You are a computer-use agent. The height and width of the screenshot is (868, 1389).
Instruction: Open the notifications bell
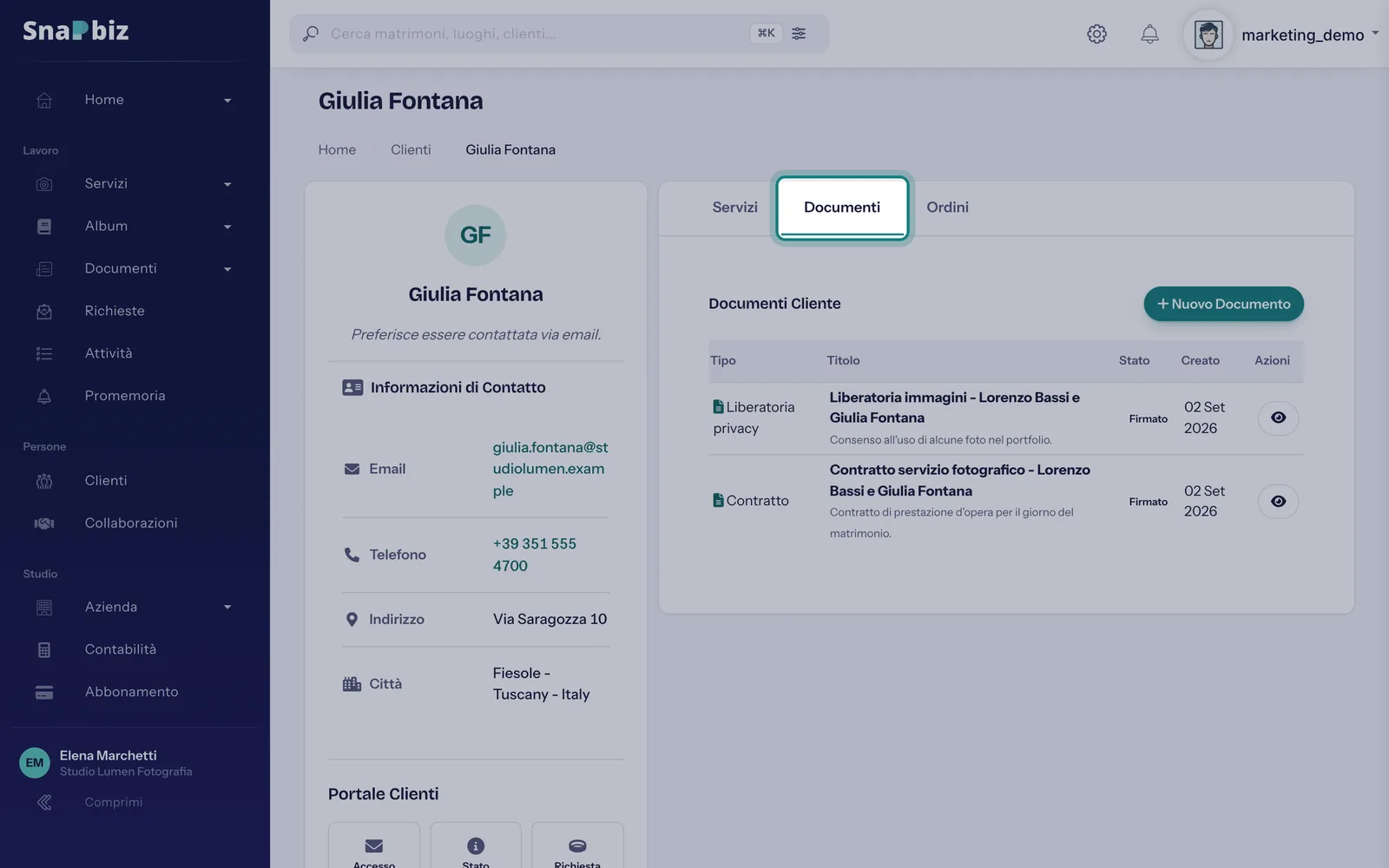point(1149,34)
